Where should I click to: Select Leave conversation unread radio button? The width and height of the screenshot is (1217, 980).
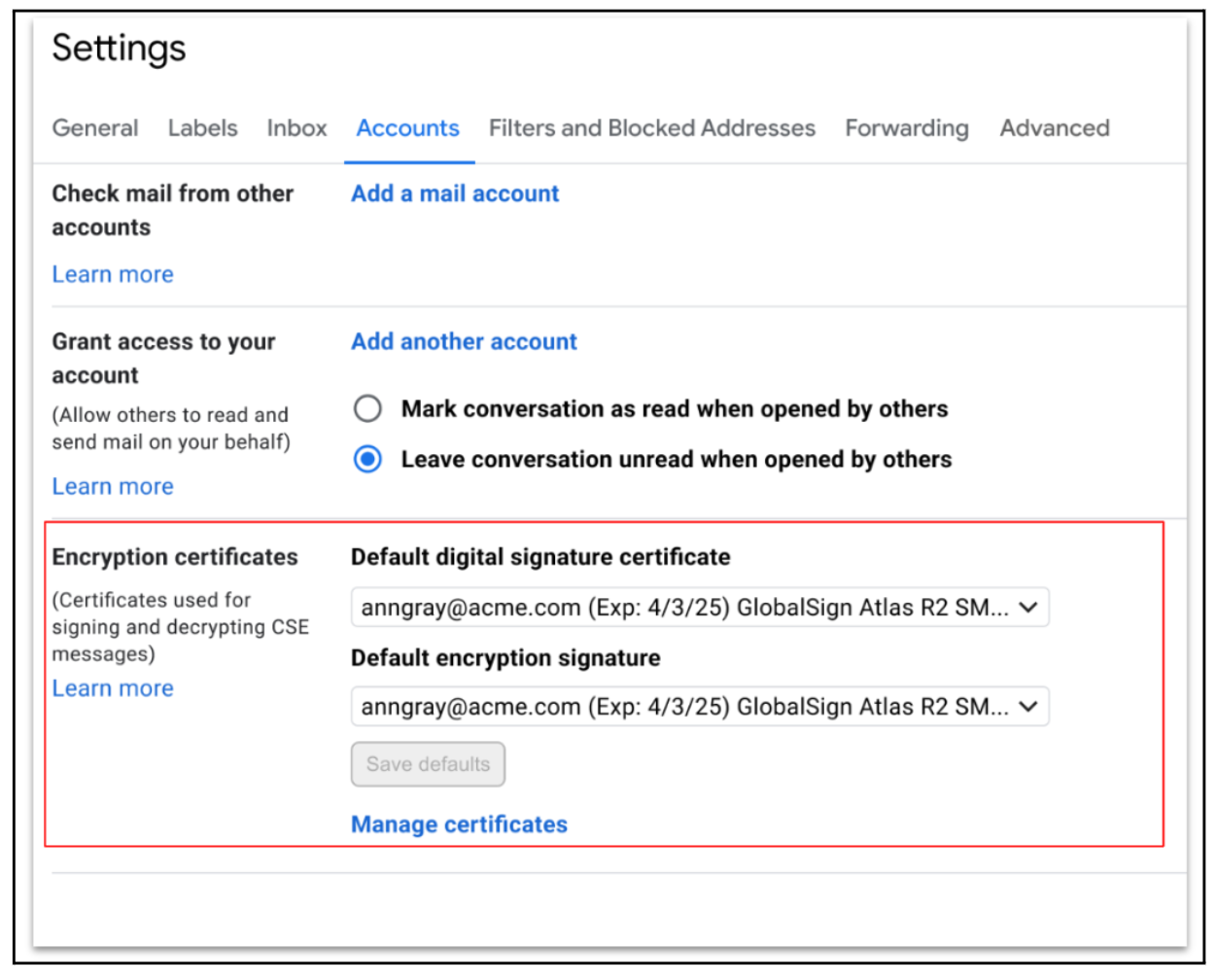pos(367,459)
